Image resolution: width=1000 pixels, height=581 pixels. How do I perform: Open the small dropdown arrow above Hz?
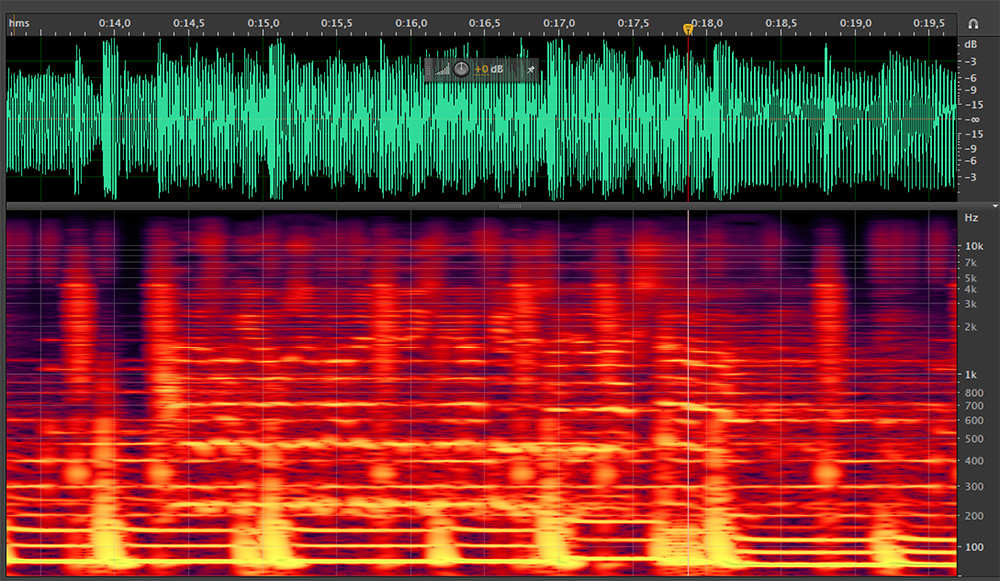(994, 205)
